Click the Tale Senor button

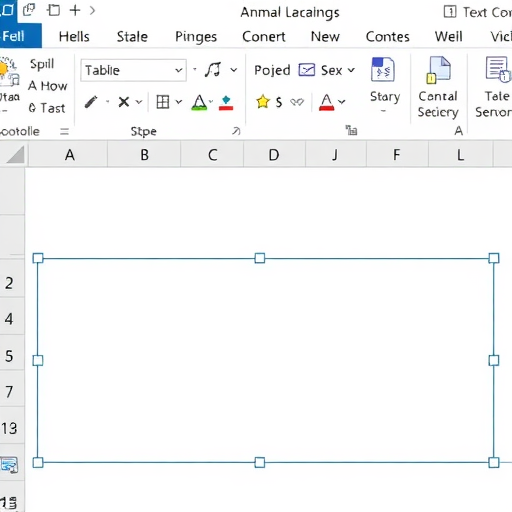coord(493,87)
